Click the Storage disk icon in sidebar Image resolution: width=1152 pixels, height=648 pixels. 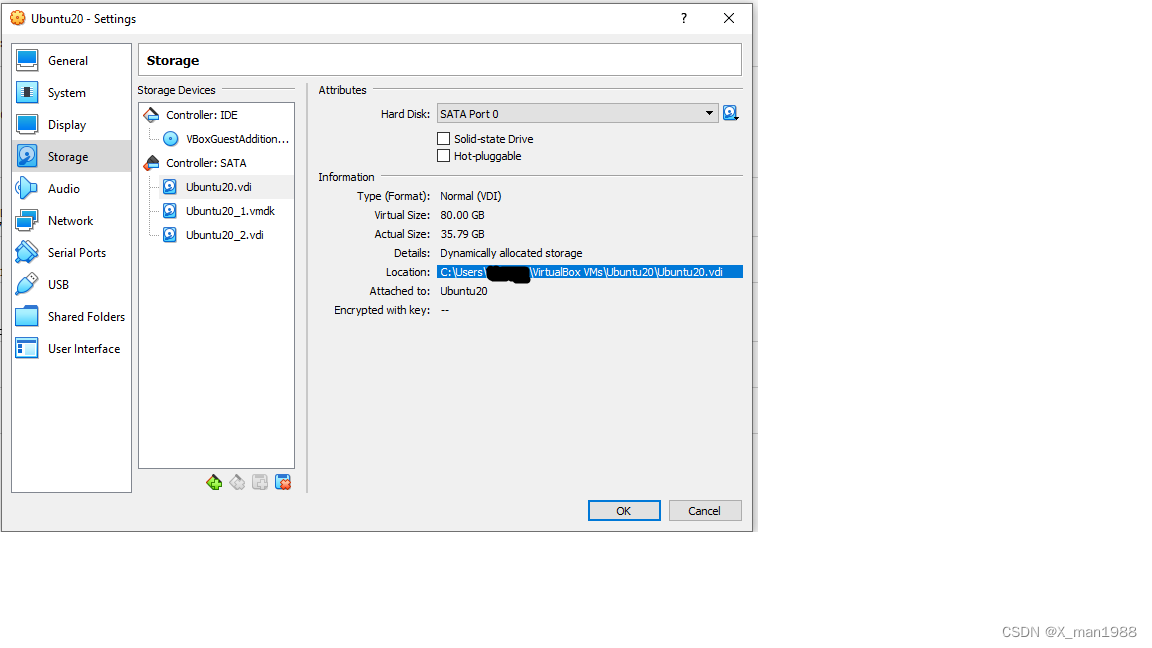point(27,156)
